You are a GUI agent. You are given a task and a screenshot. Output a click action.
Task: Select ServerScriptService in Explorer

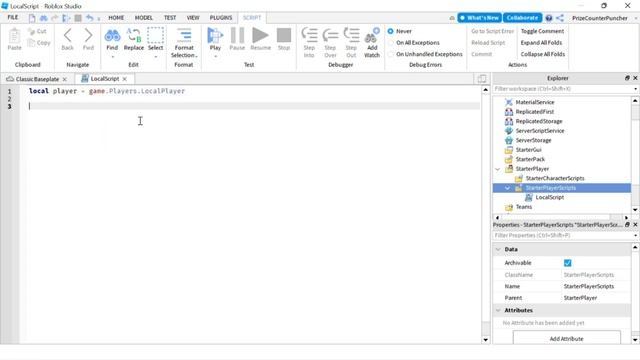click(540, 131)
